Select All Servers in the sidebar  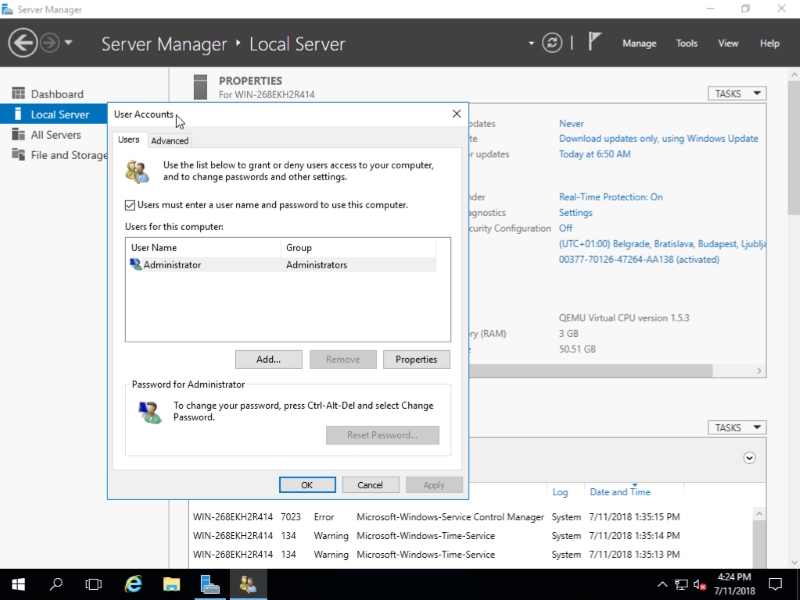56,135
